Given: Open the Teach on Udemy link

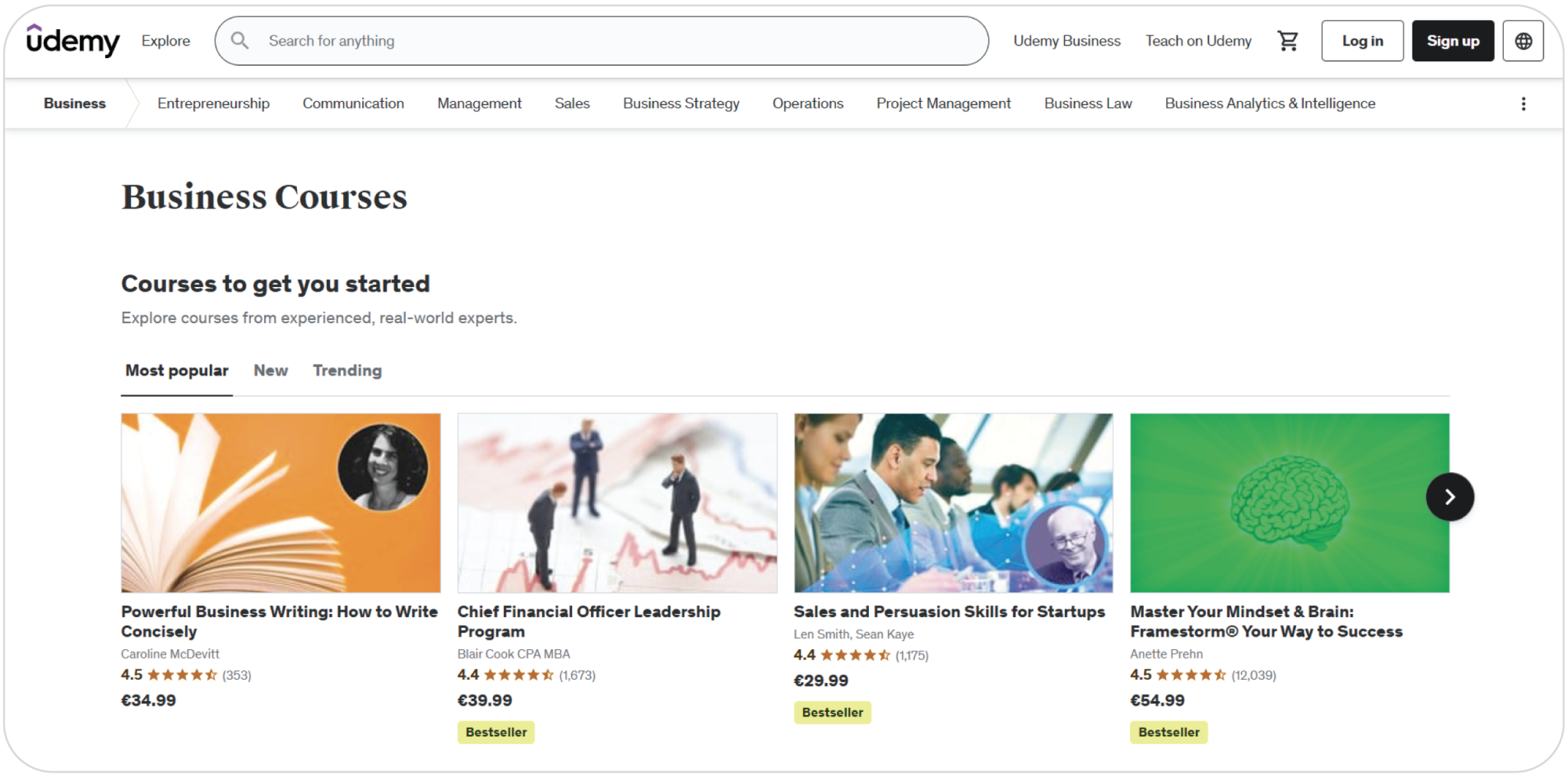Looking at the screenshot, I should coord(1197,41).
